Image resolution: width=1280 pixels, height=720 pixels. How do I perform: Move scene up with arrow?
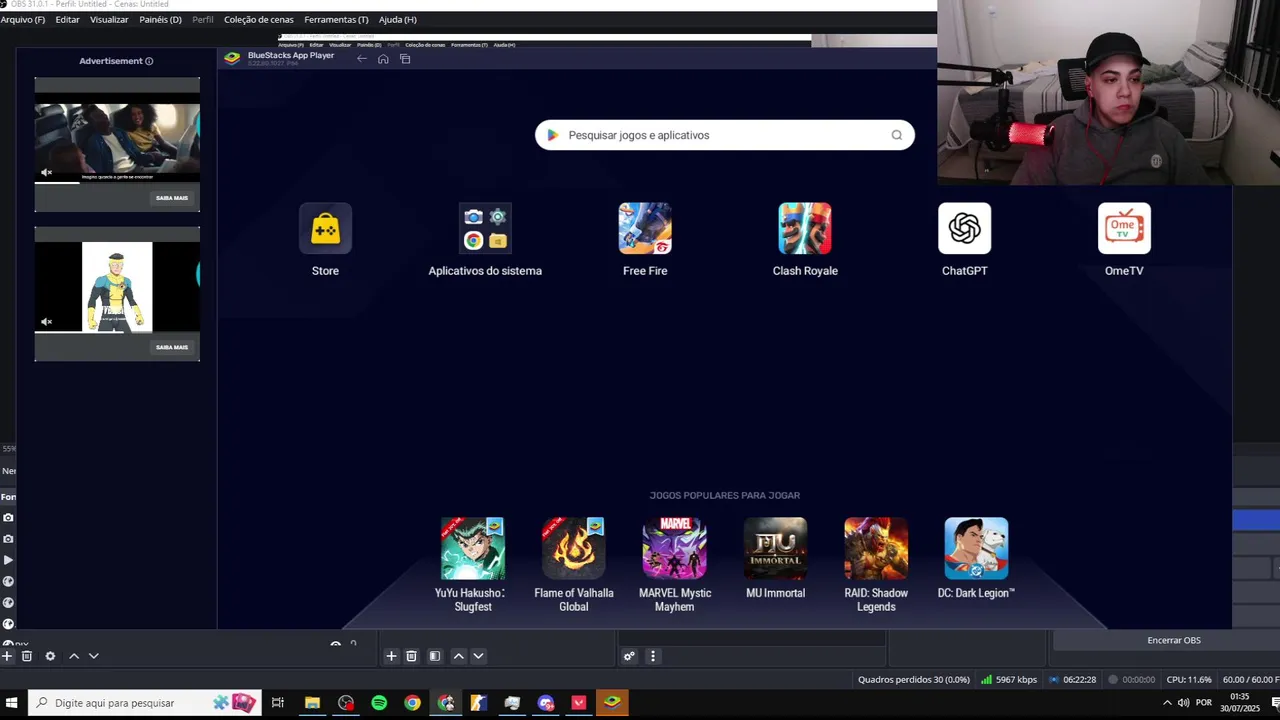pyautogui.click(x=74, y=656)
